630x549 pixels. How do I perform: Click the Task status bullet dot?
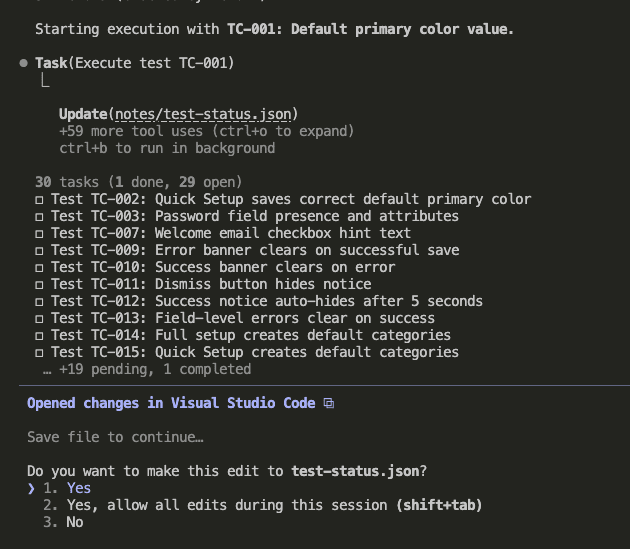click(24, 63)
